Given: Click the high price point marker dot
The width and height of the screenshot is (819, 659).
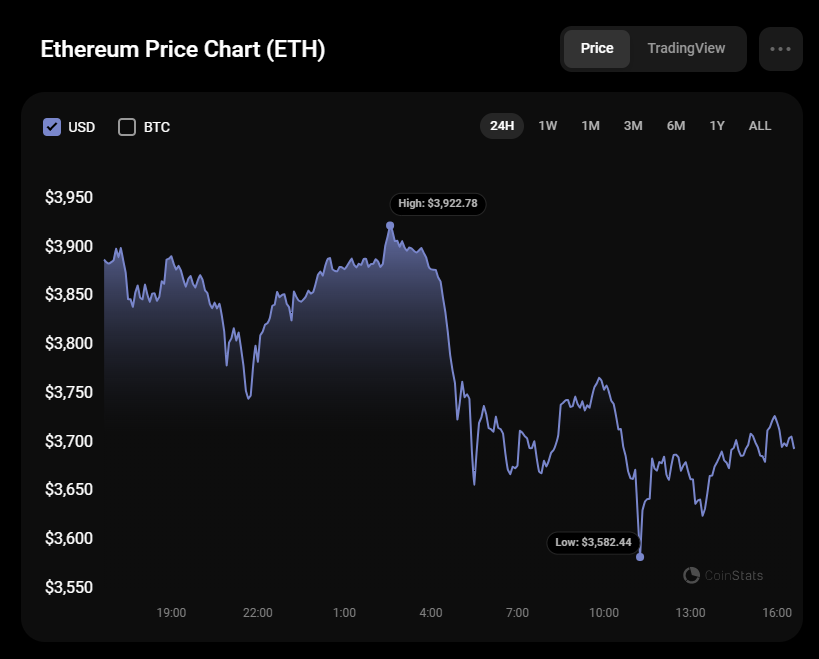Looking at the screenshot, I should 390,225.
